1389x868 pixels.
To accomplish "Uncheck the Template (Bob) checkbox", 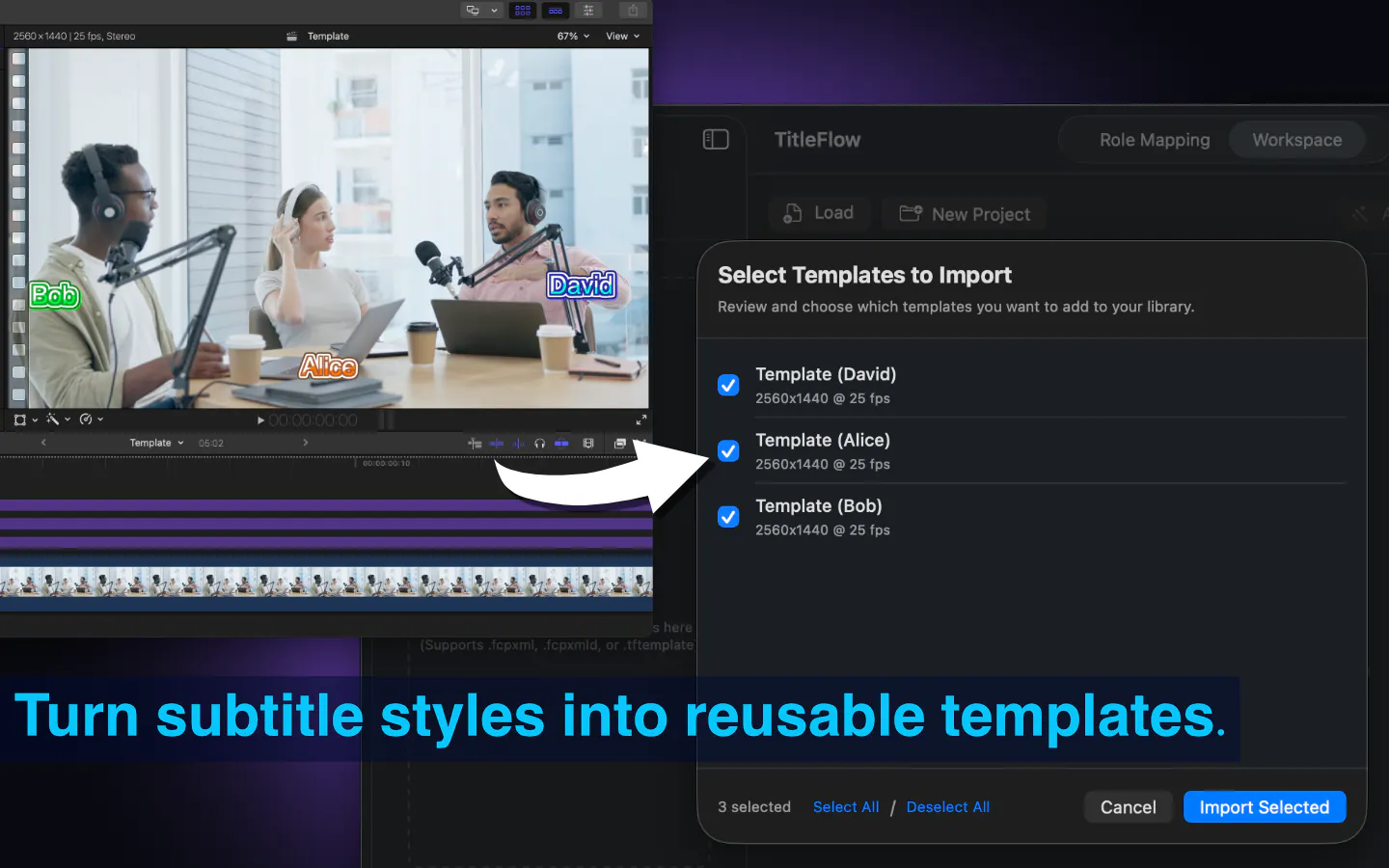I will (x=729, y=517).
